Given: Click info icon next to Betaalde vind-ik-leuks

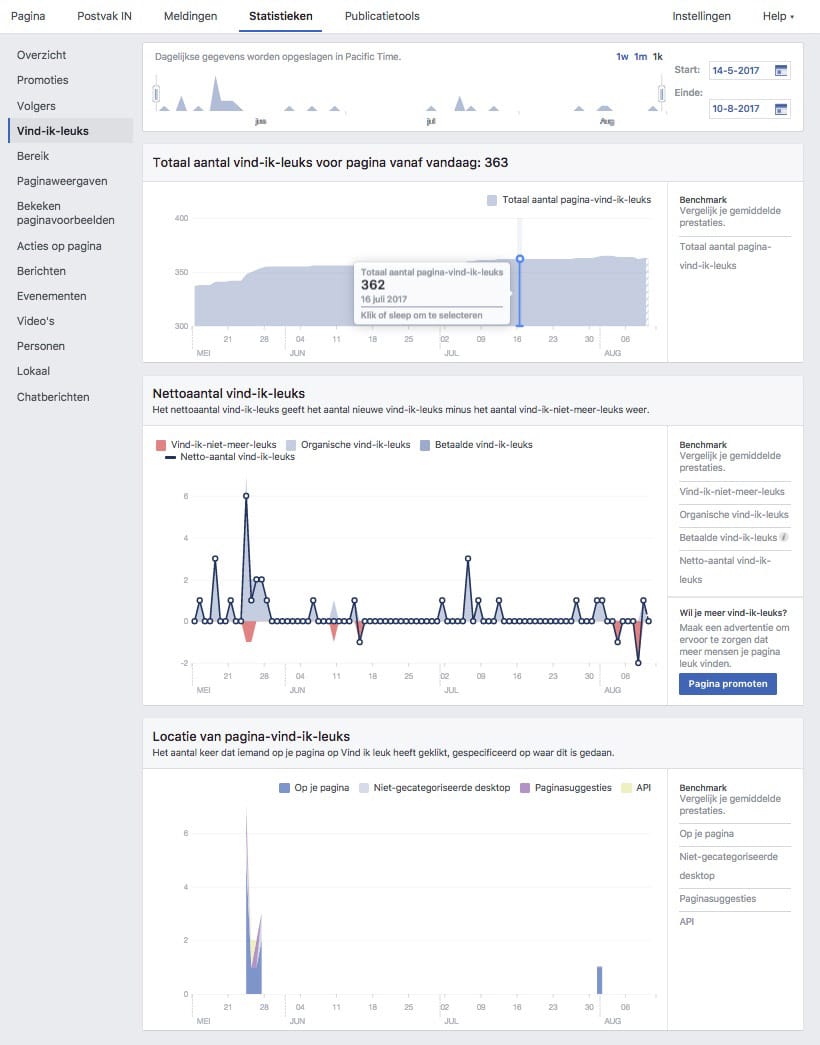Looking at the screenshot, I should point(785,537).
